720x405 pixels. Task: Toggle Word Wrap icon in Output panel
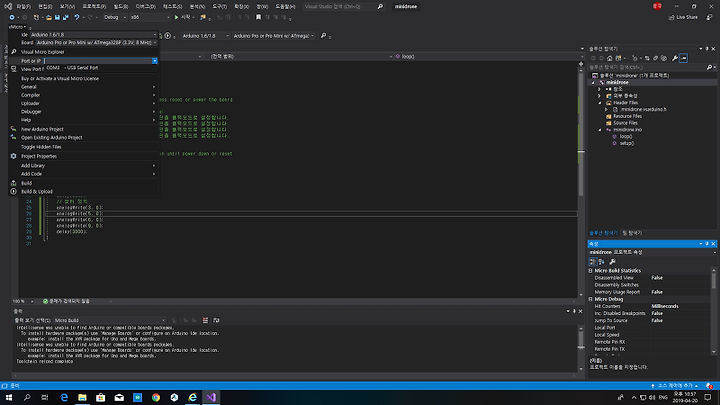pos(216,320)
